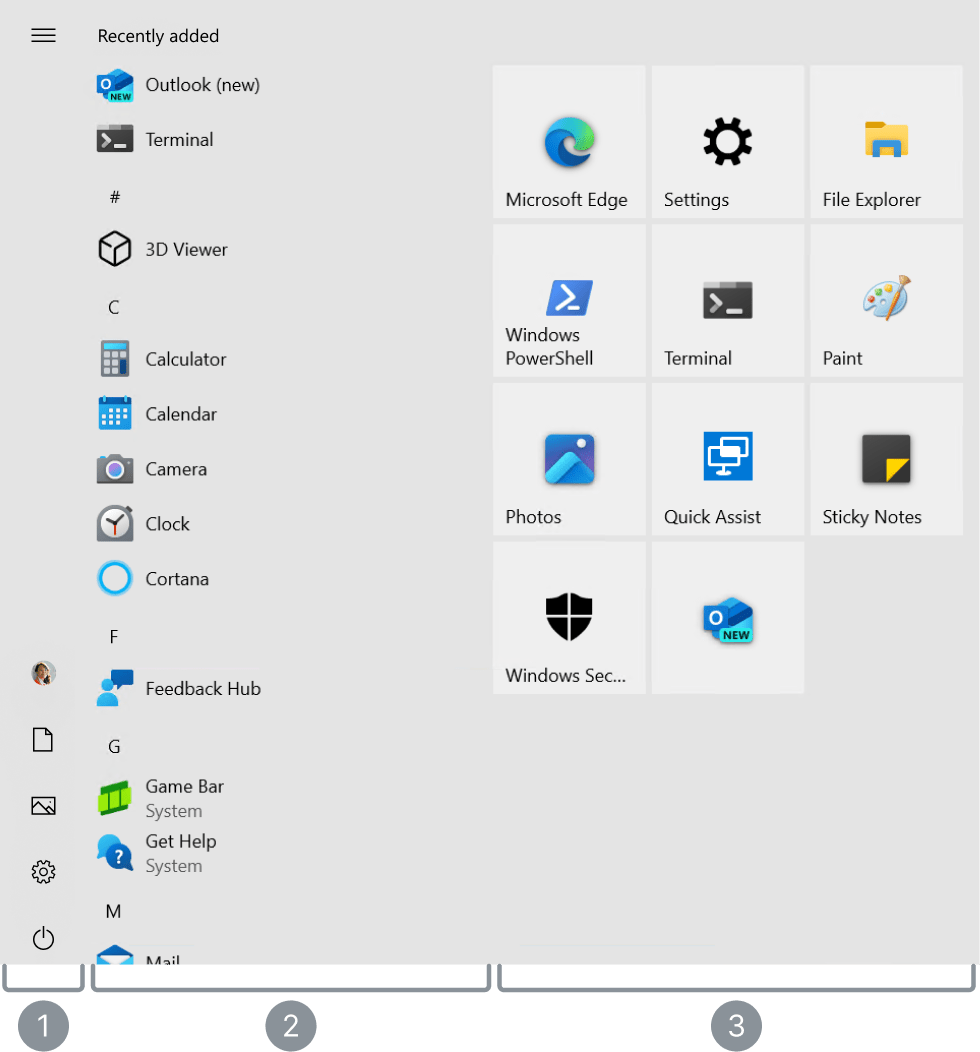Open the Paint tile
This screenshot has width=980, height=1052.
click(x=886, y=301)
